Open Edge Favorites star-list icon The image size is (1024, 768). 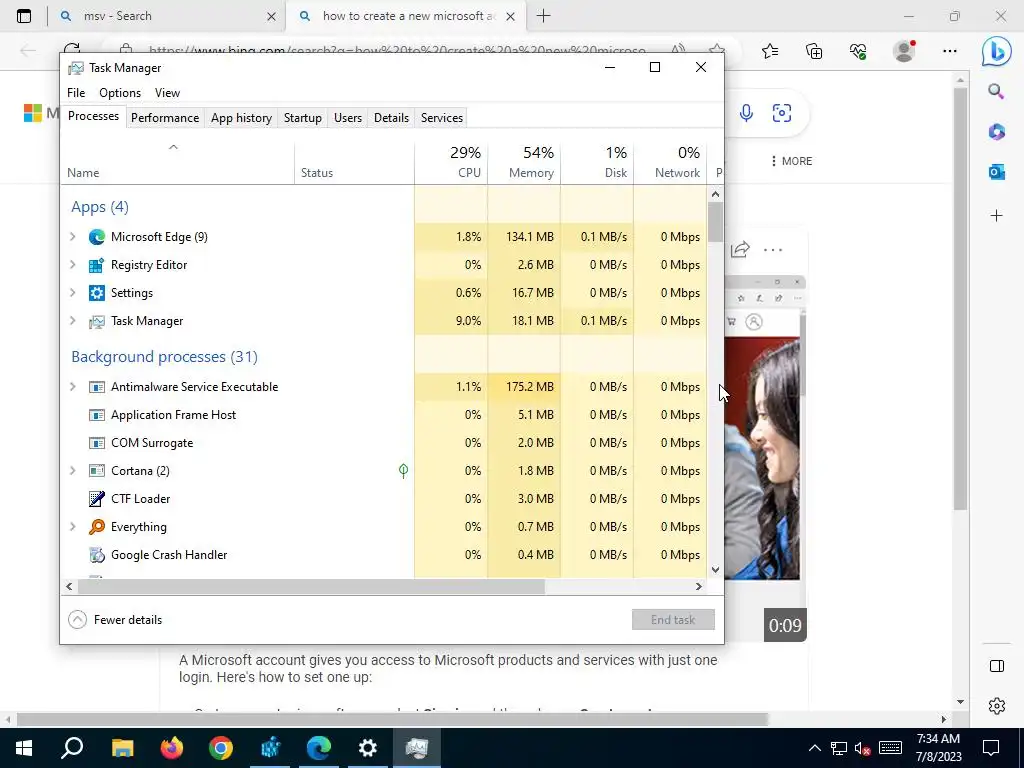point(770,51)
